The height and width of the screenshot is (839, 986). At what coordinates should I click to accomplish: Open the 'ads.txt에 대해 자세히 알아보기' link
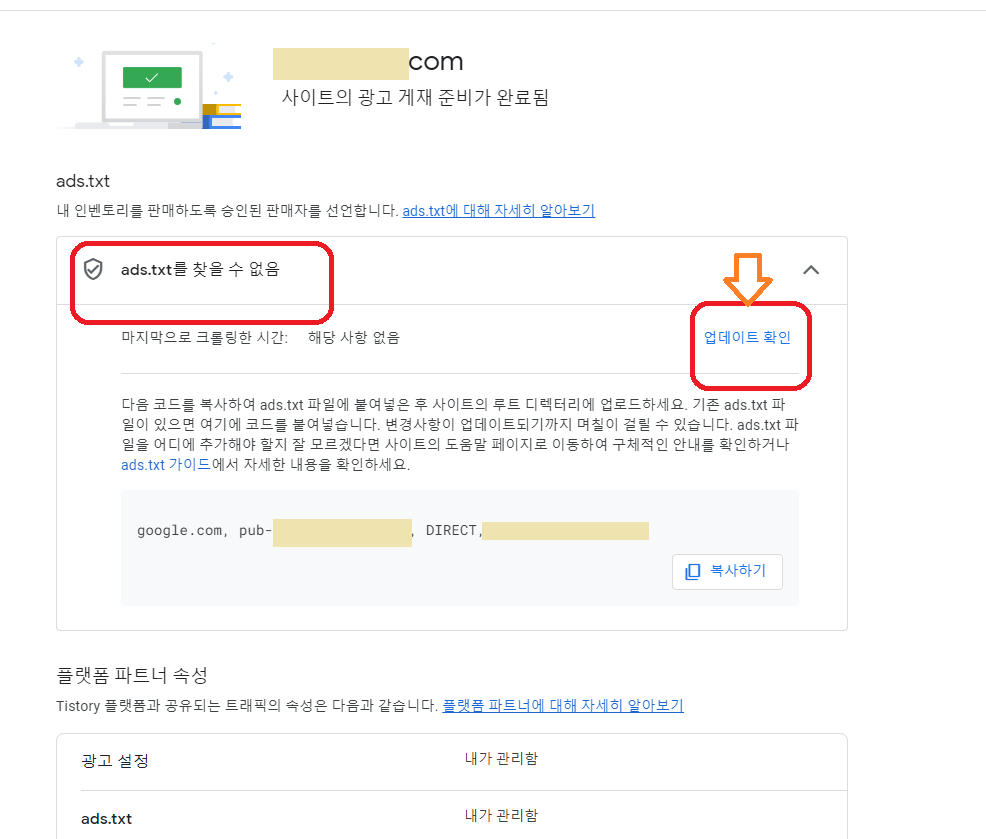pyautogui.click(x=498, y=210)
